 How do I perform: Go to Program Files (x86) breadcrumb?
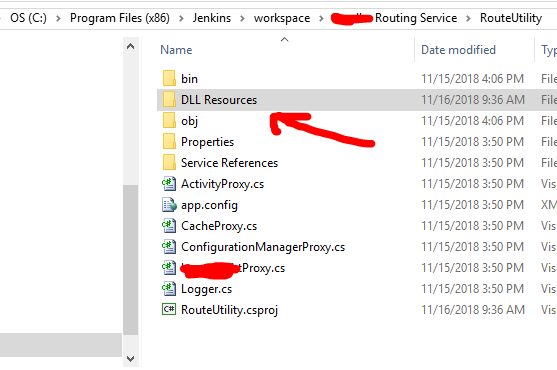(x=120, y=18)
